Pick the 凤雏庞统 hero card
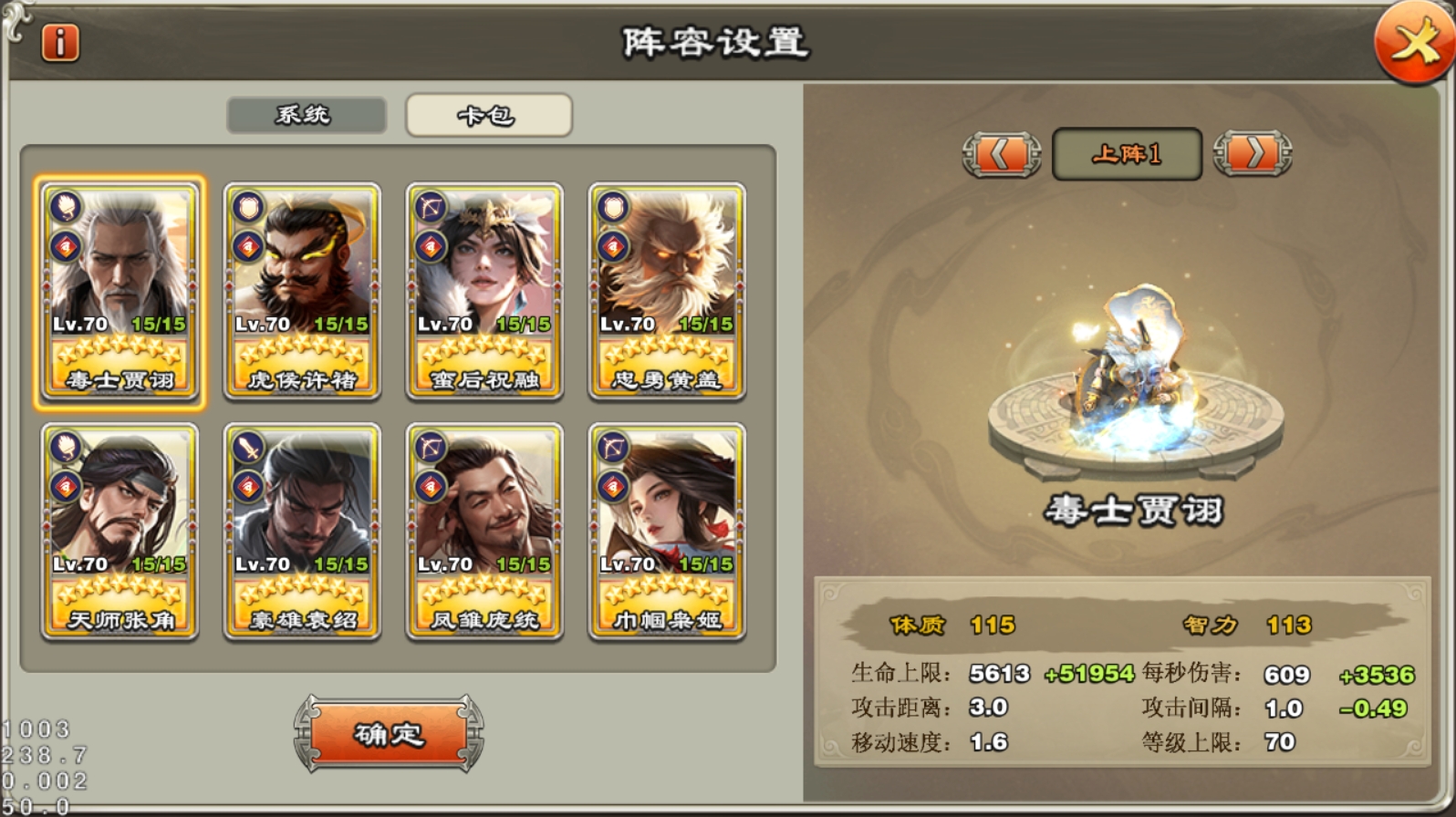Screen dimensions: 1456x817 (484, 532)
